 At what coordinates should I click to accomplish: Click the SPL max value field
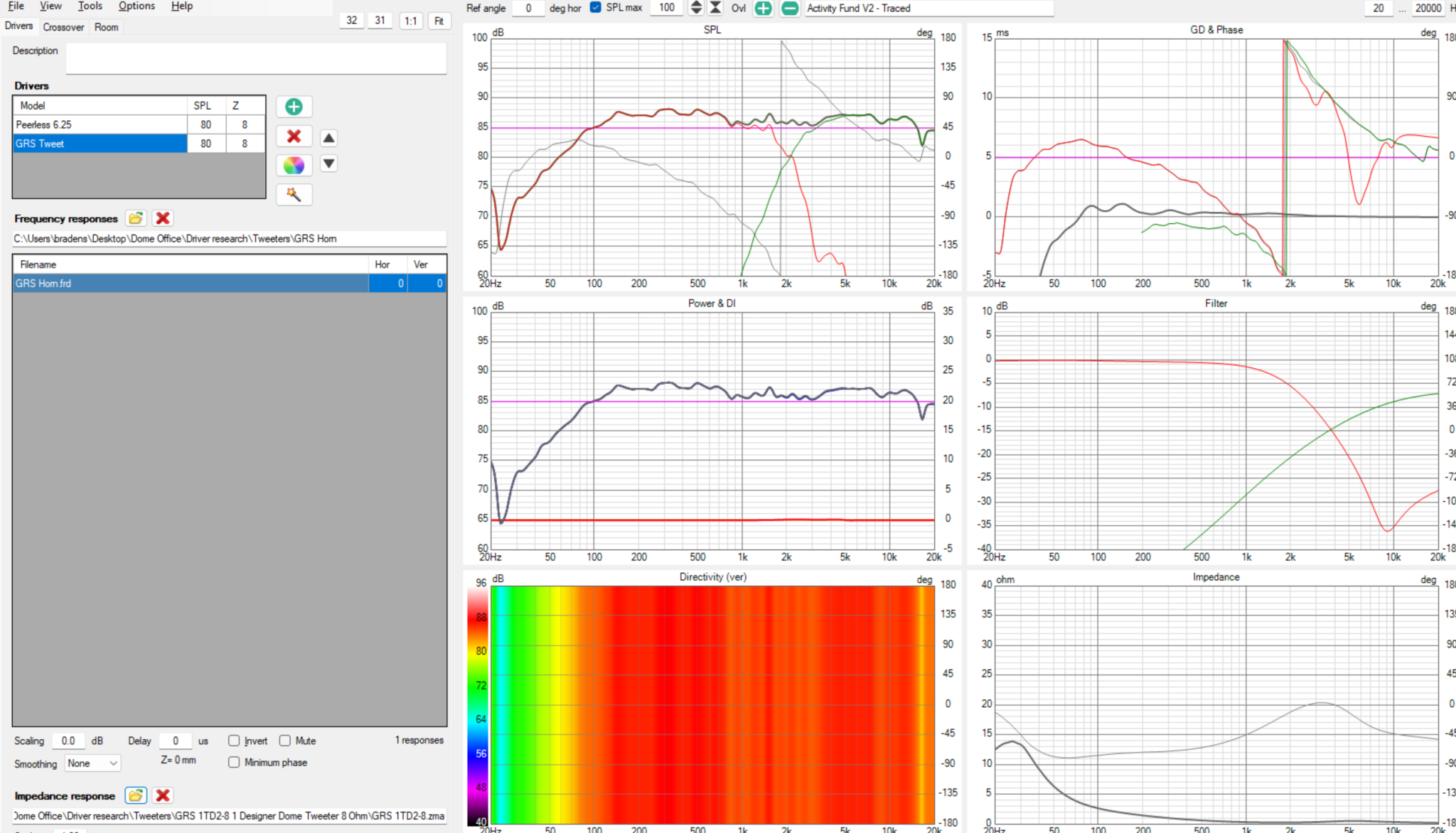[x=667, y=8]
